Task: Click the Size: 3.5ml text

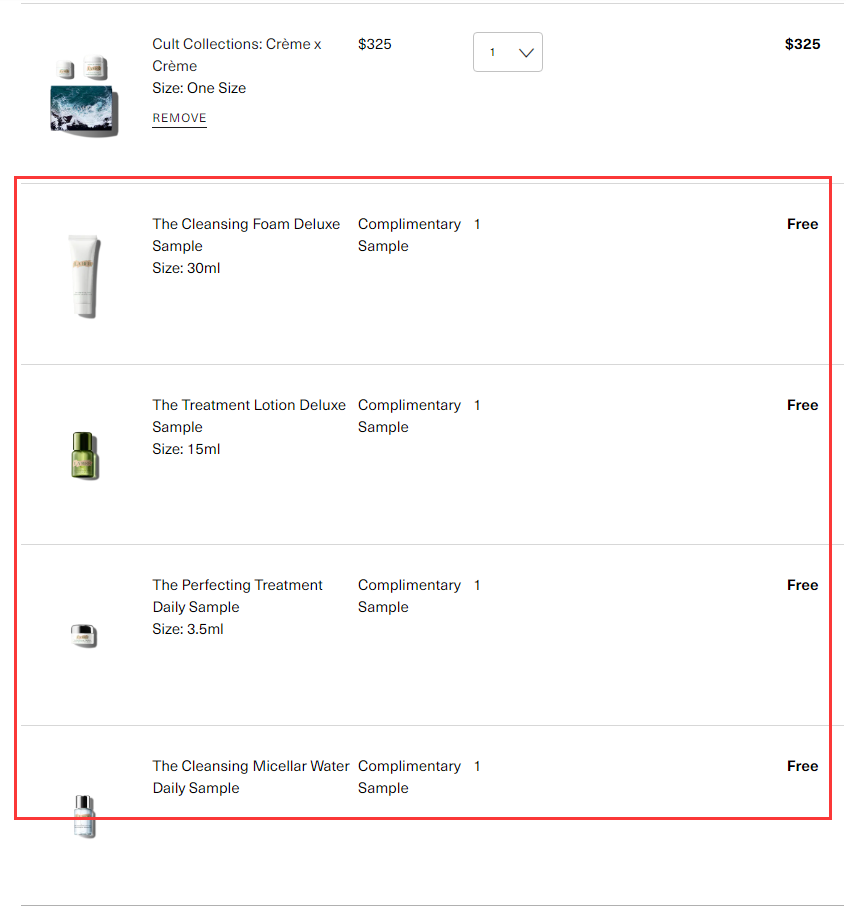Action: pyautogui.click(x=188, y=629)
